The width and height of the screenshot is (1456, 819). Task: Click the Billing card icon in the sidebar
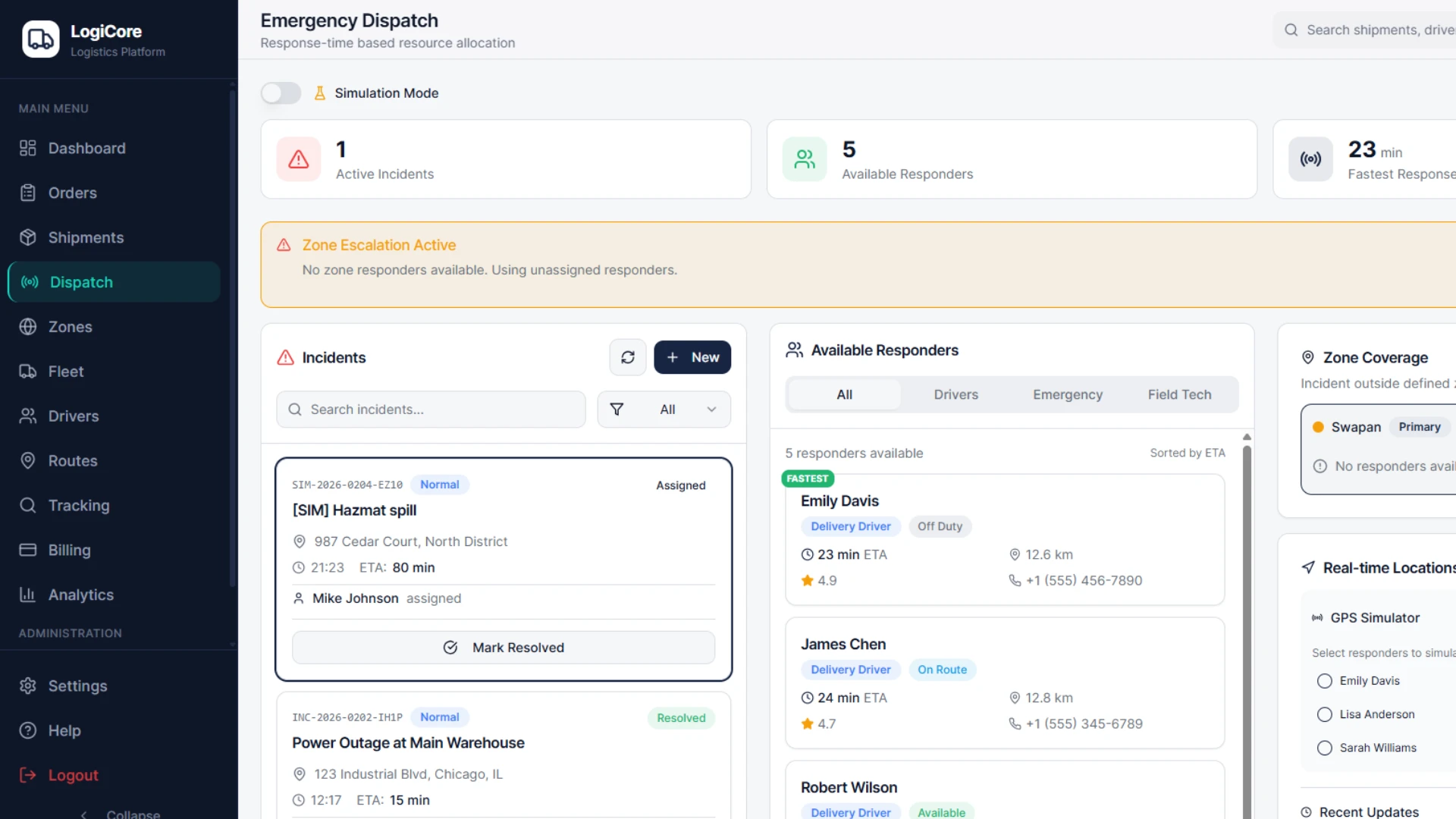point(28,551)
